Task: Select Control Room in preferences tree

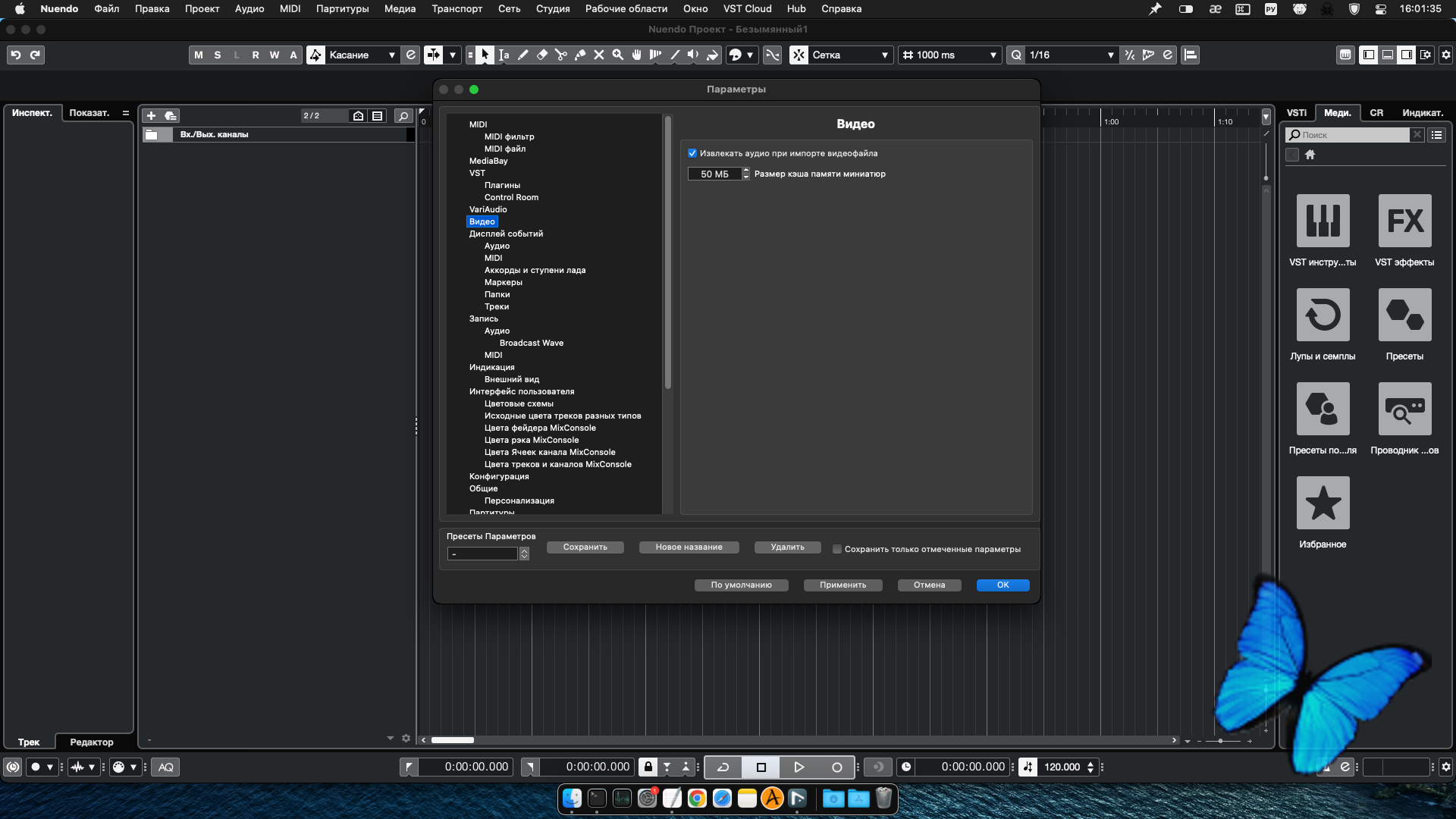Action: tap(511, 197)
